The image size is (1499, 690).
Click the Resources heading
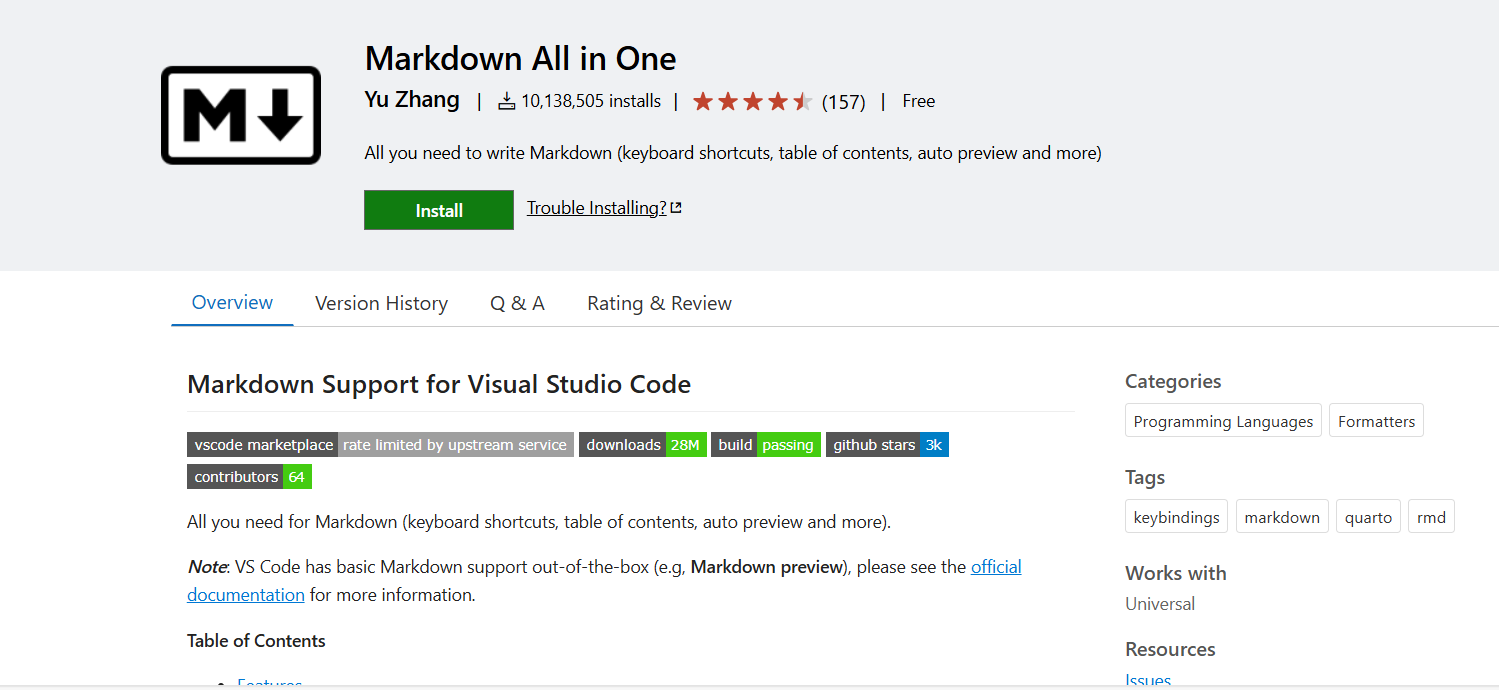tap(1170, 649)
